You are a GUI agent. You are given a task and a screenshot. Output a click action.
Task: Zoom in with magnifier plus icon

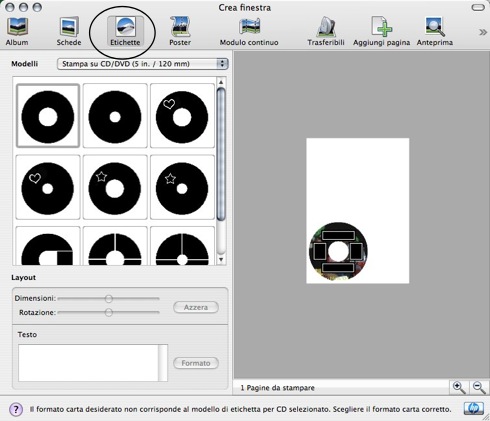[459, 388]
